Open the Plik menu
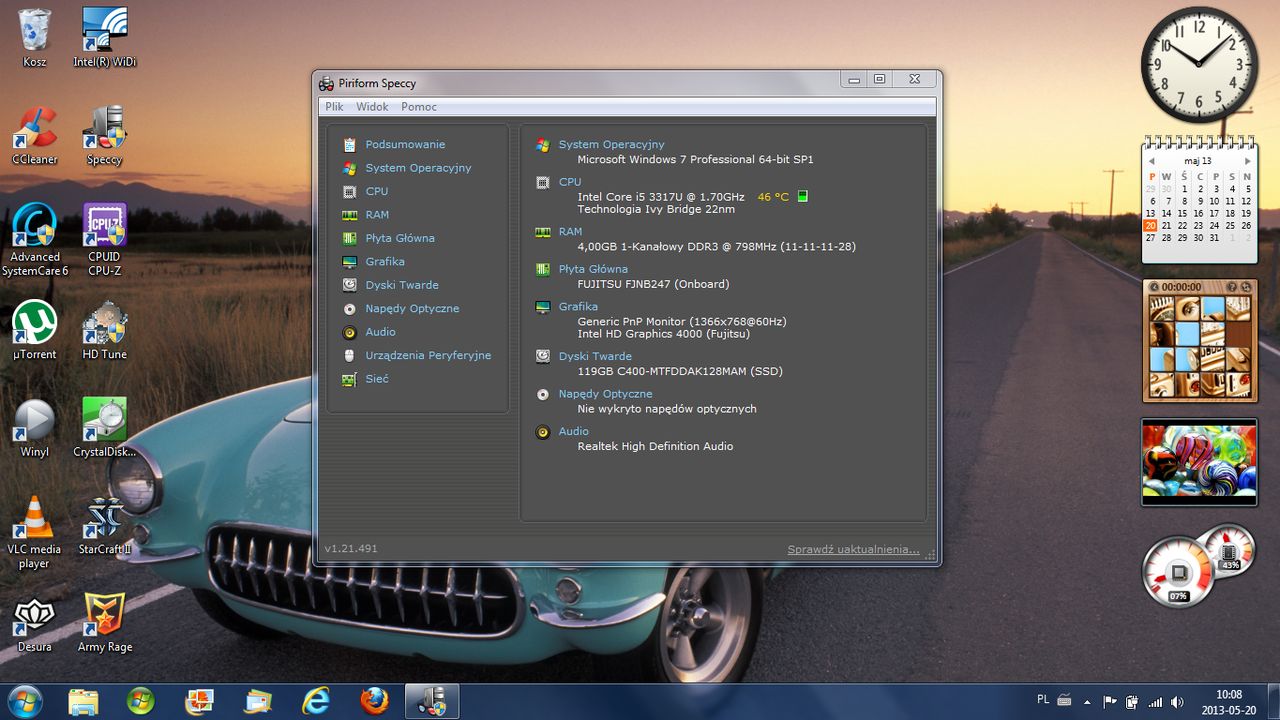Image resolution: width=1280 pixels, height=720 pixels. [x=334, y=107]
